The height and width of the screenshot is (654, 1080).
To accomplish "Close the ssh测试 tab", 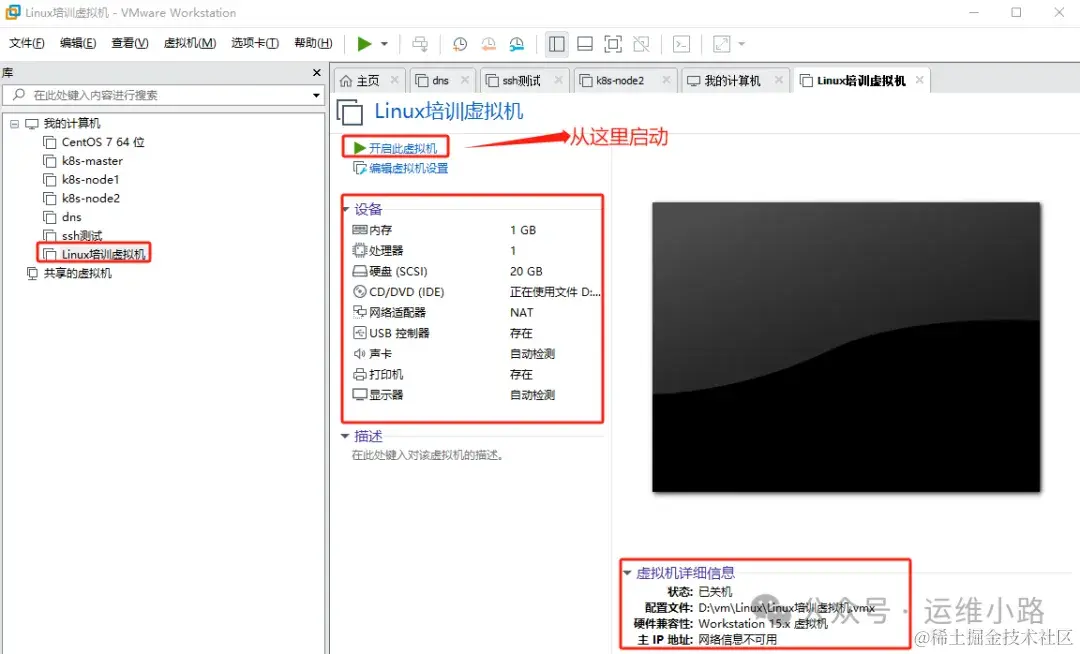I will [x=559, y=80].
